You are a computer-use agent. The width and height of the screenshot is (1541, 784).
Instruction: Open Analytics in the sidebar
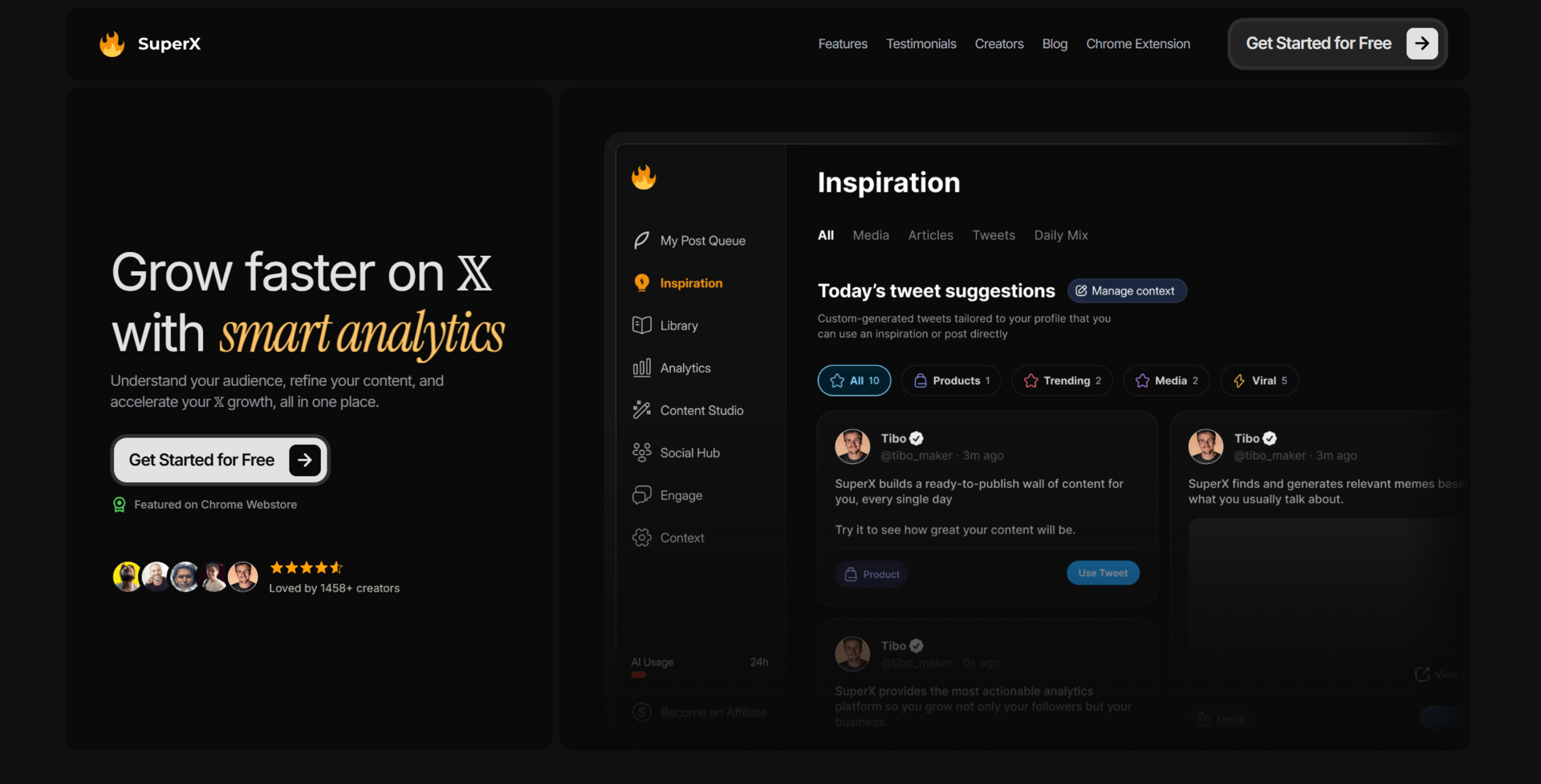click(x=672, y=368)
